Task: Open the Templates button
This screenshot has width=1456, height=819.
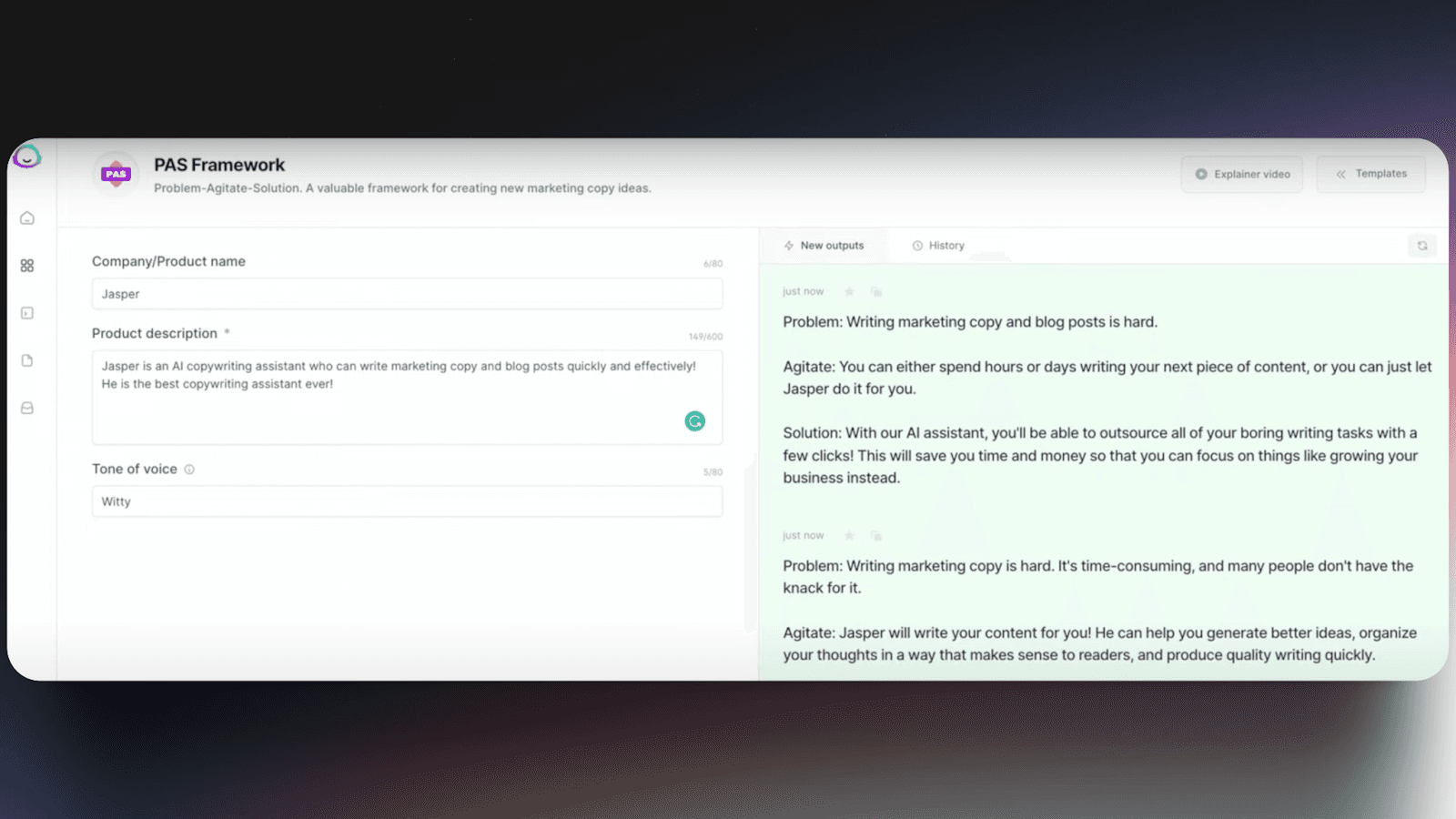Action: point(1370,174)
